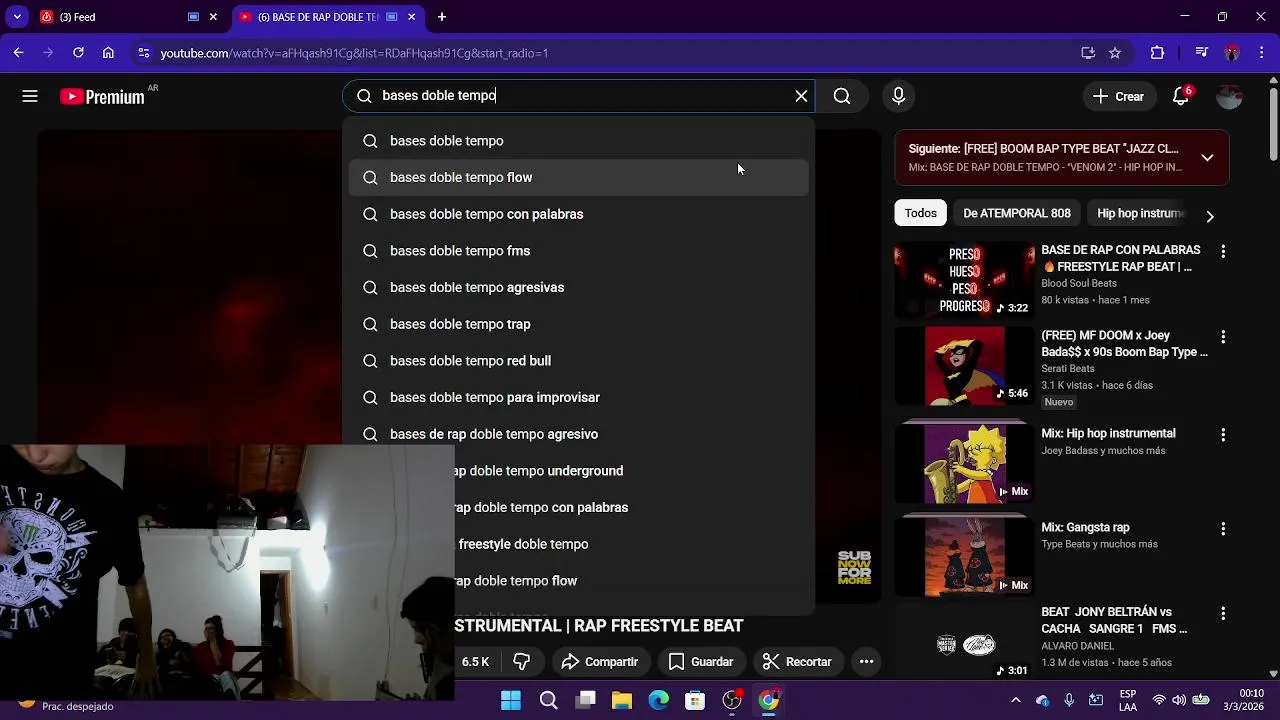The width and height of the screenshot is (1280, 720).
Task: Bookmark this page with star
Action: tap(1115, 53)
